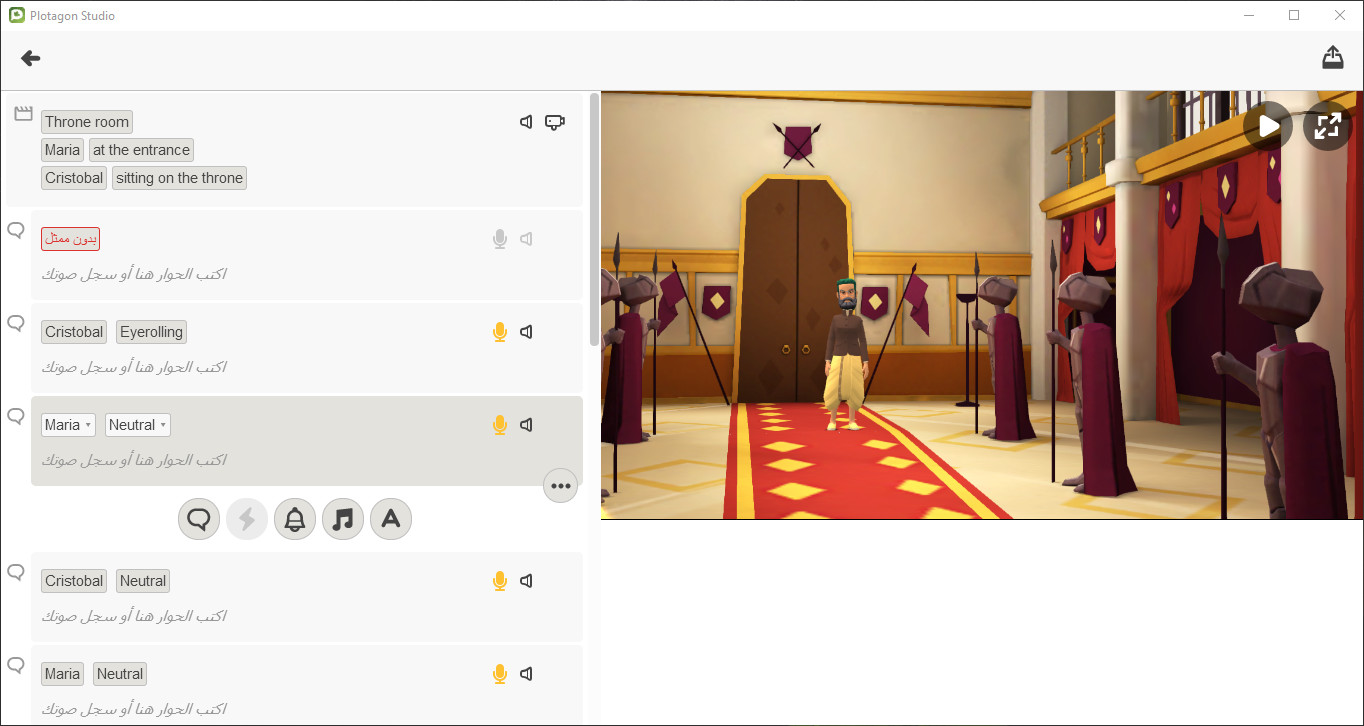Open the share/export icon at top right

tap(1332, 57)
